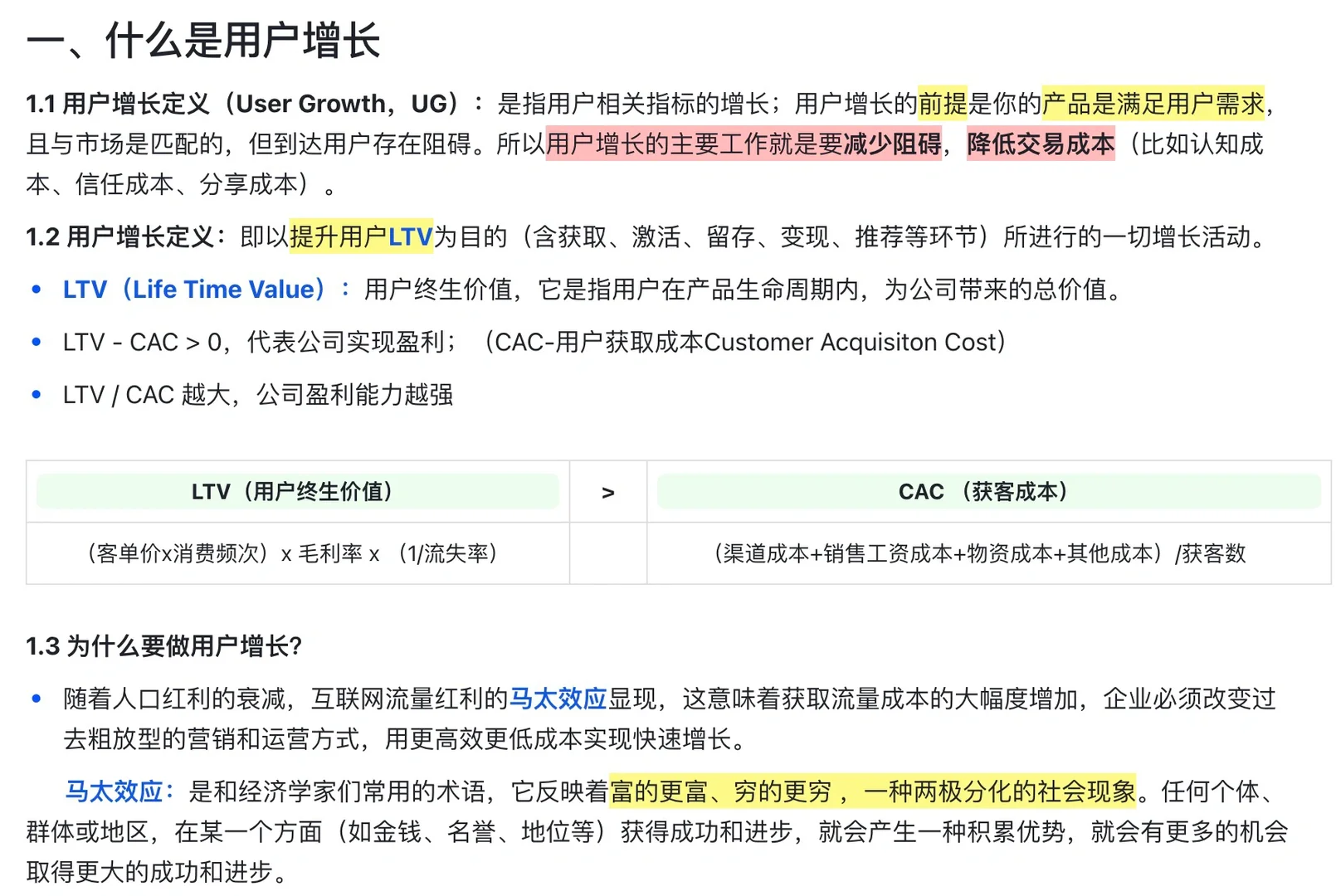1336x896 pixels.
Task: Click bullet text "LTV - CAC > 0，代表公司实现盈利"
Action: [253, 343]
